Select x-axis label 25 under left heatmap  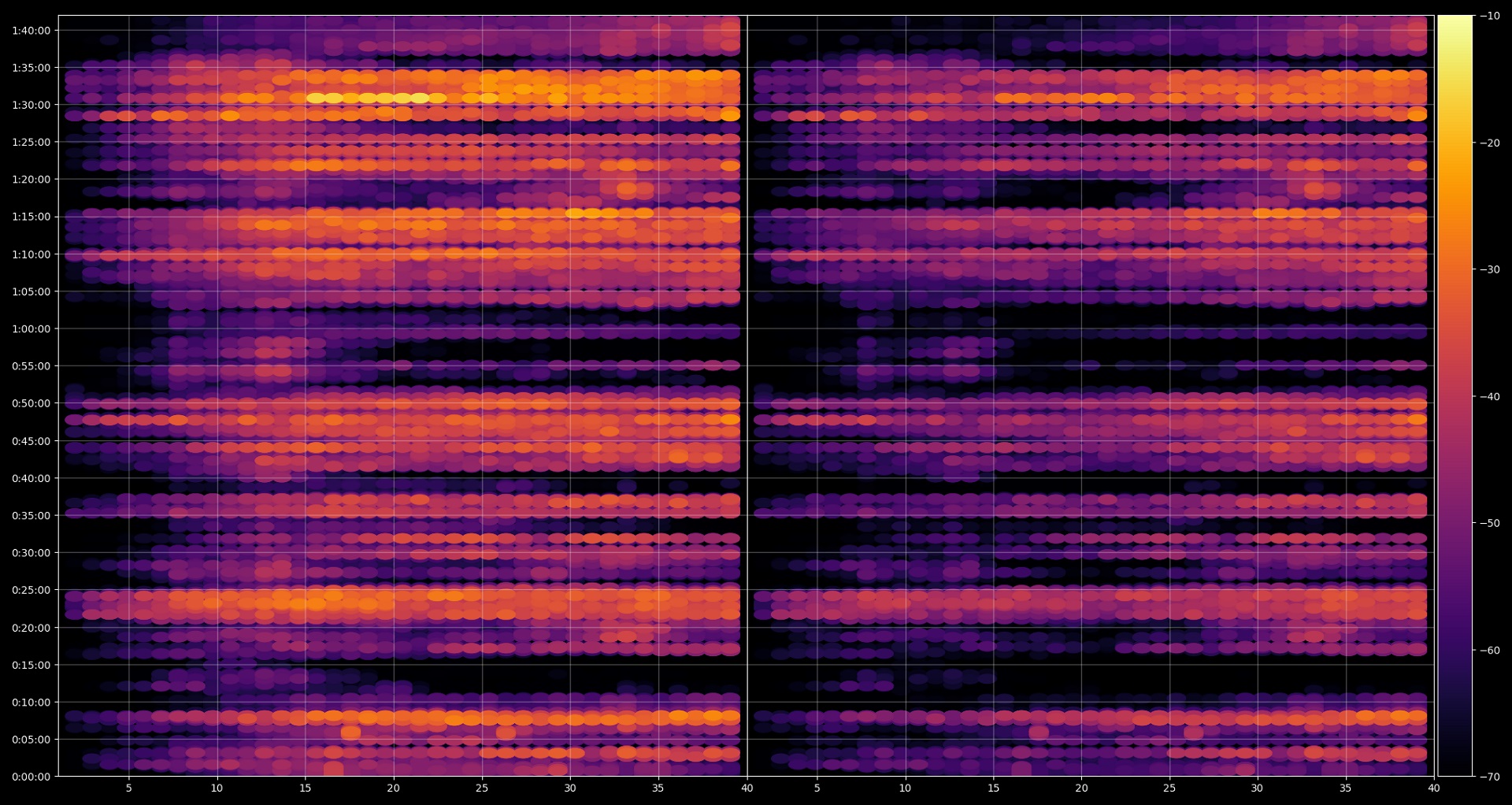(482, 788)
